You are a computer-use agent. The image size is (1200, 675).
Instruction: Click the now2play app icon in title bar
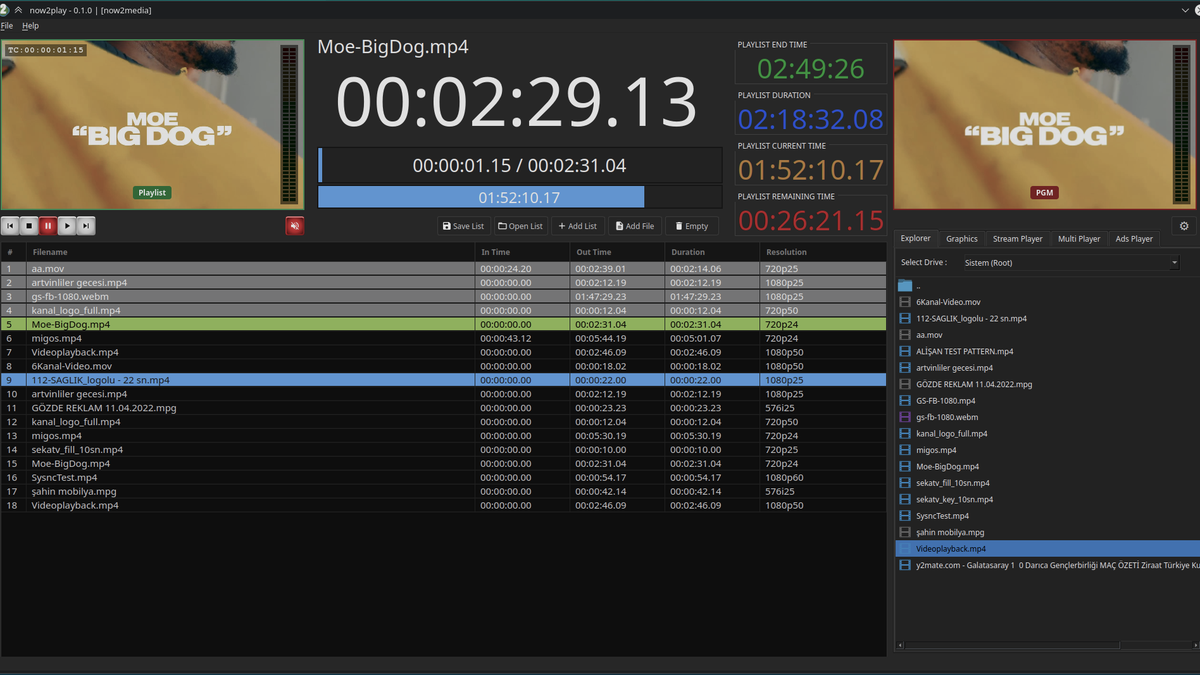4,9
